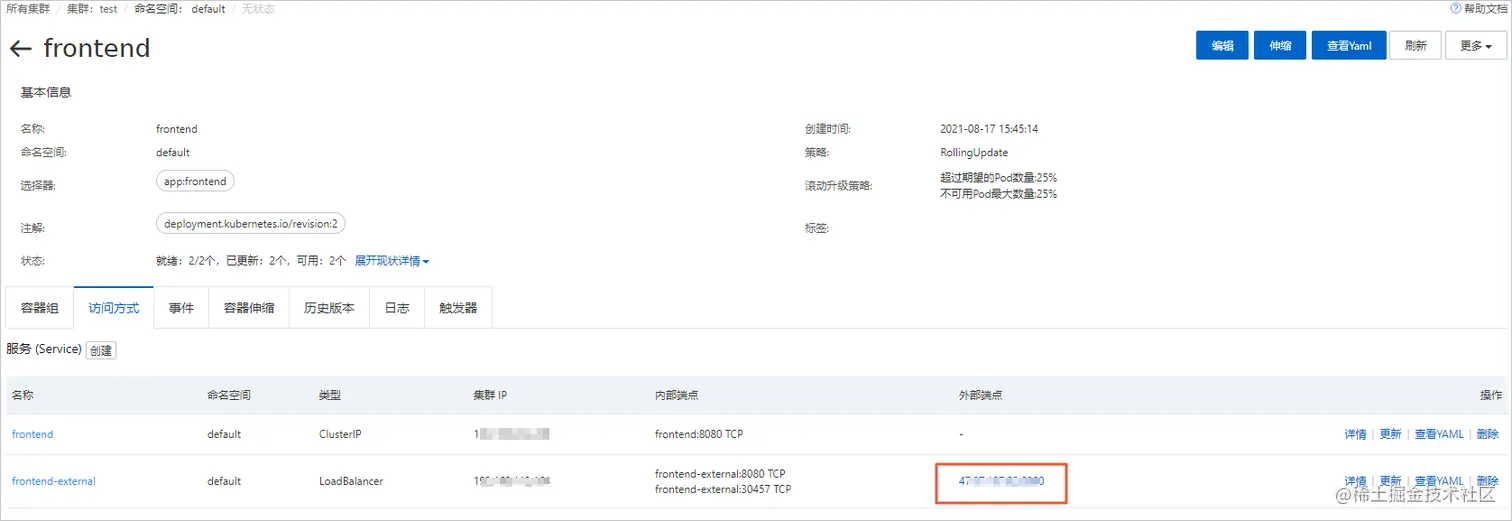
Task: Switch to the 历史版本 tab
Action: click(x=329, y=308)
